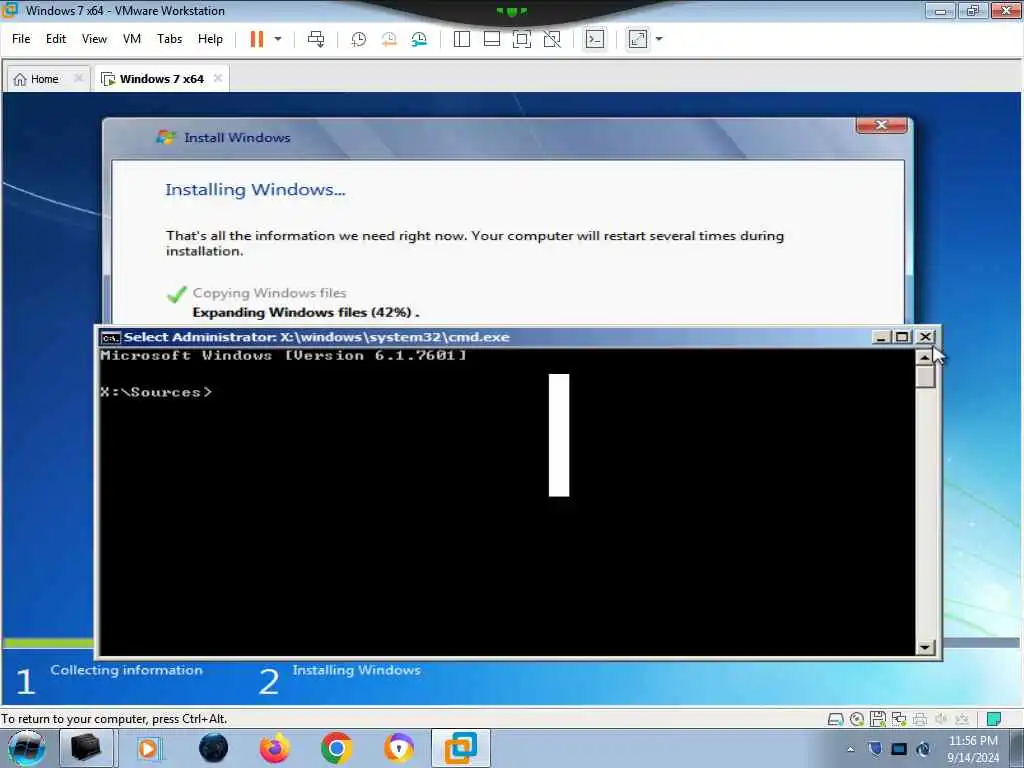1024x768 pixels.
Task: Close the Home tab
Action: point(78,78)
